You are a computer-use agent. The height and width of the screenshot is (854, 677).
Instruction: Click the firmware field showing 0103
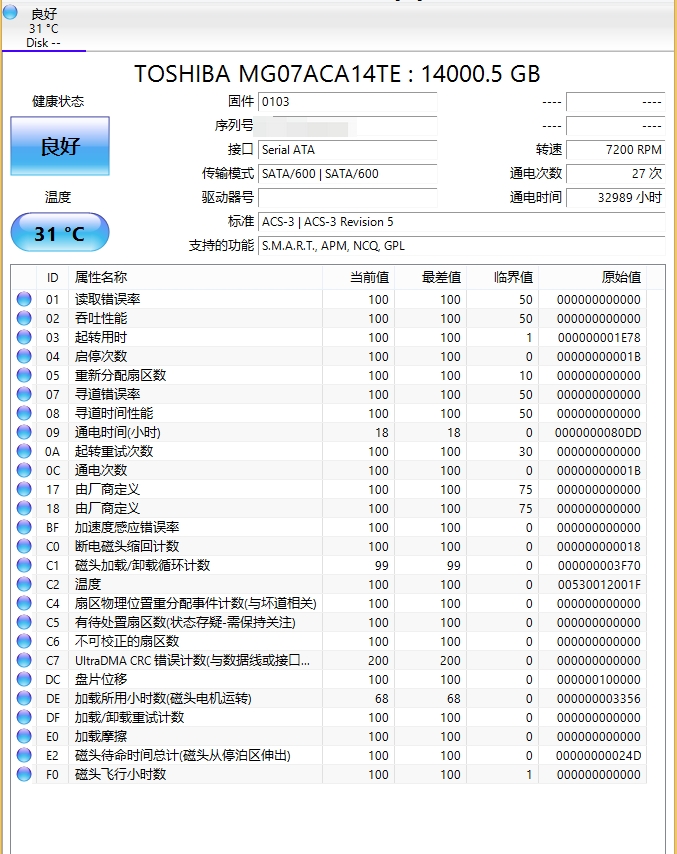[x=347, y=102]
